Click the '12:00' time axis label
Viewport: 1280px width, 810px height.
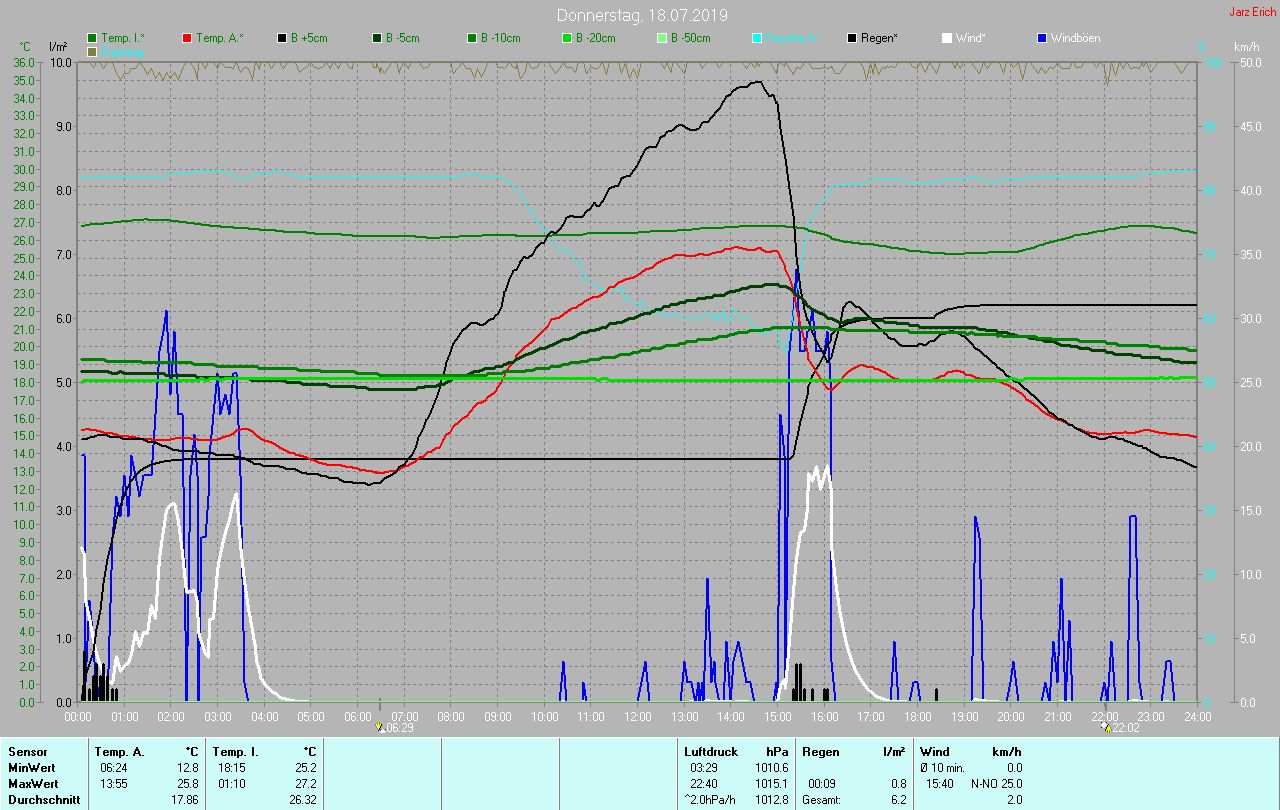pyautogui.click(x=637, y=716)
